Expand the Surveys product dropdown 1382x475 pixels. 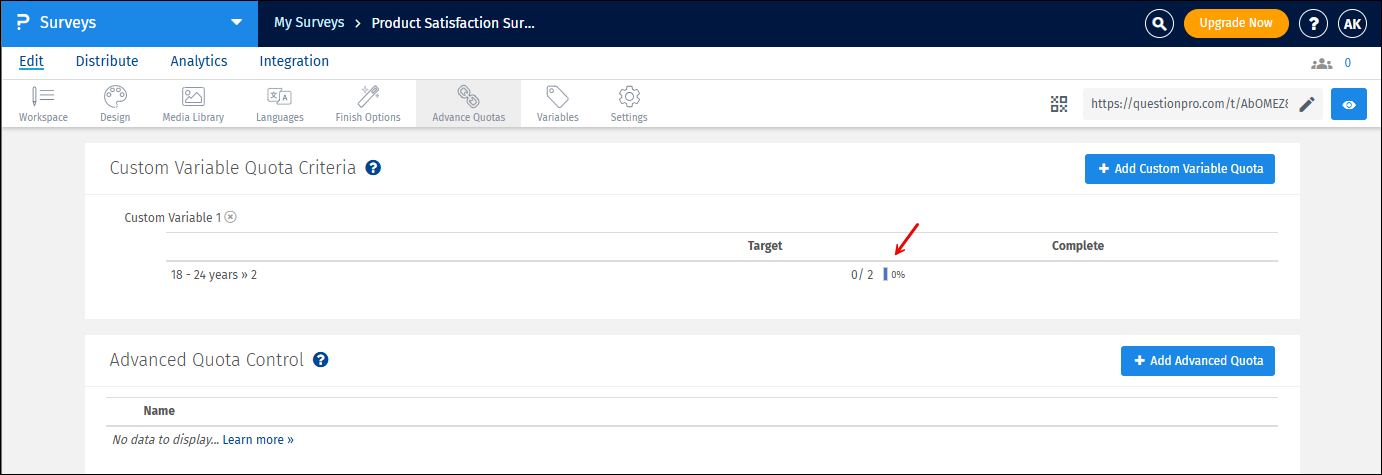[236, 23]
